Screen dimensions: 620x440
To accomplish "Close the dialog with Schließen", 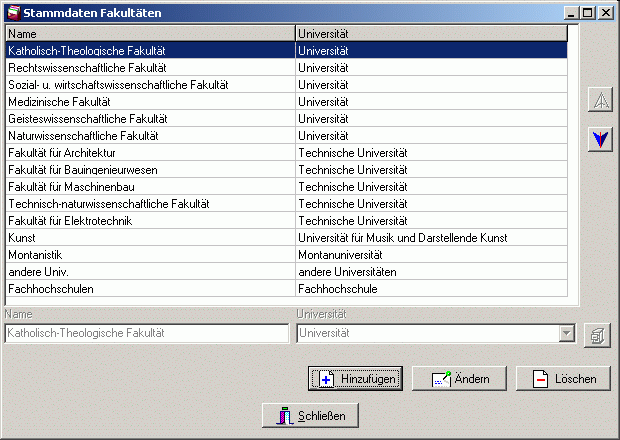I will (310, 415).
